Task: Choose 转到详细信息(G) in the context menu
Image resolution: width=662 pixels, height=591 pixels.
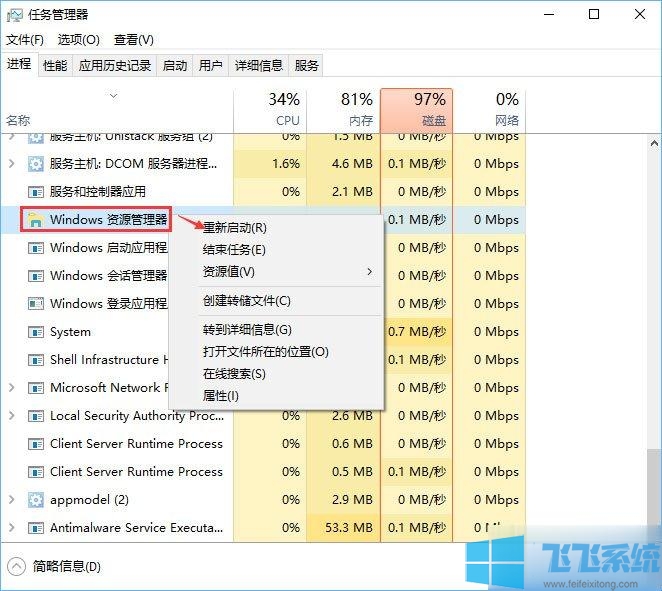Action: click(276, 330)
